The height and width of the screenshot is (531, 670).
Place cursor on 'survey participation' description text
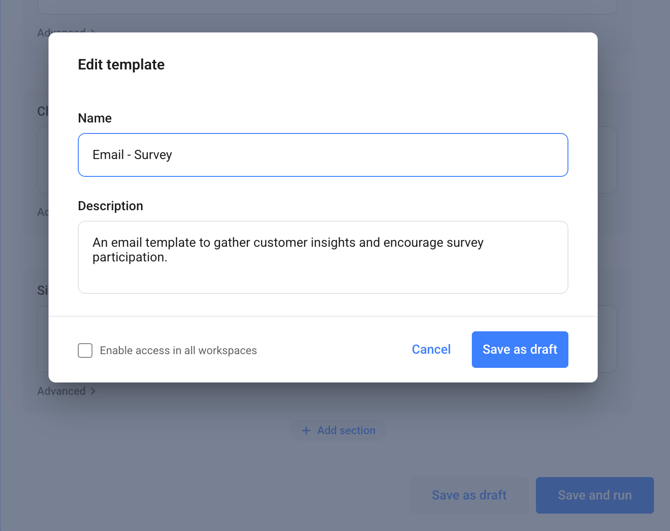[x=130, y=257]
